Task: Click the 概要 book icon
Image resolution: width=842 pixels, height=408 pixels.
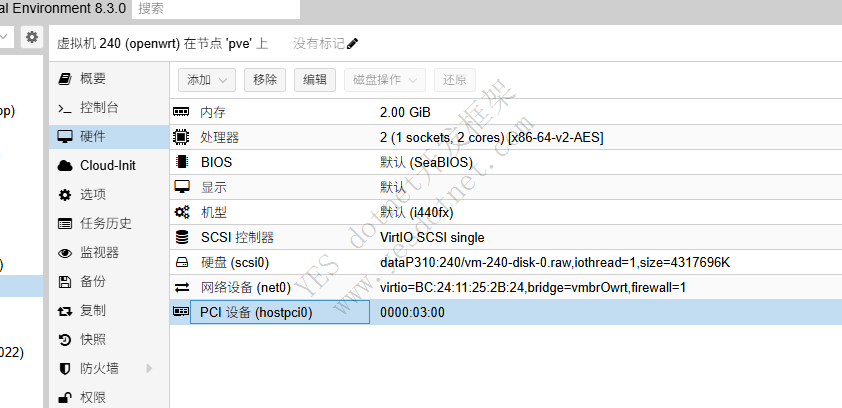Action: (x=64, y=79)
